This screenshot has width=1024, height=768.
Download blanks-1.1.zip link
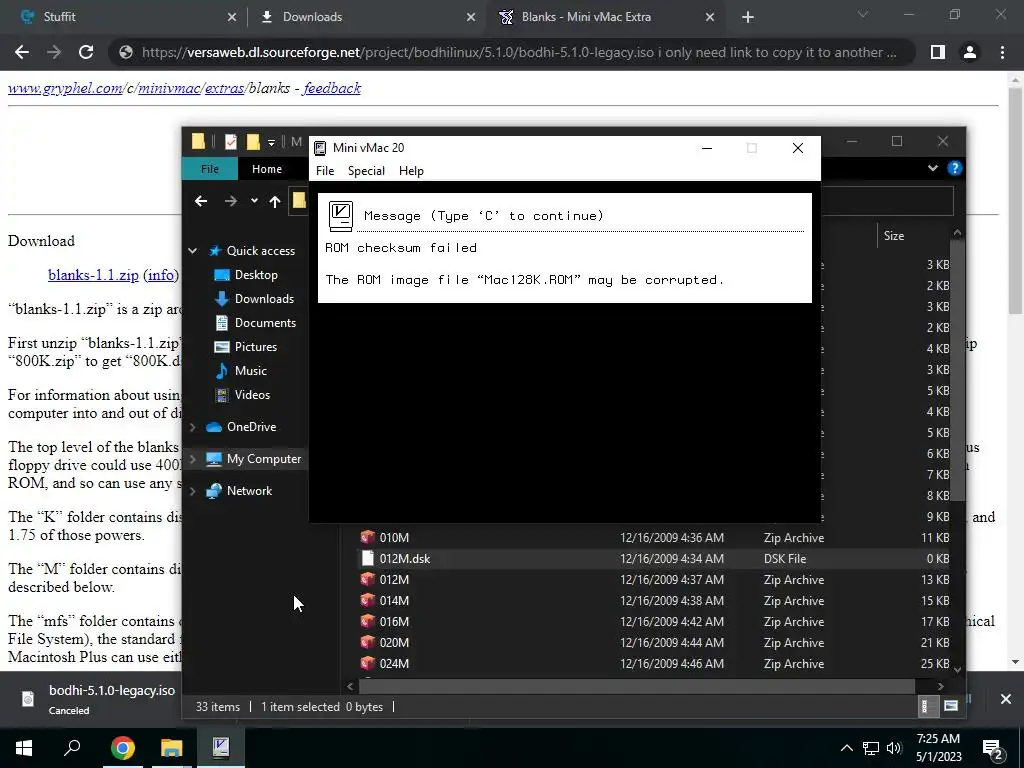[93, 275]
